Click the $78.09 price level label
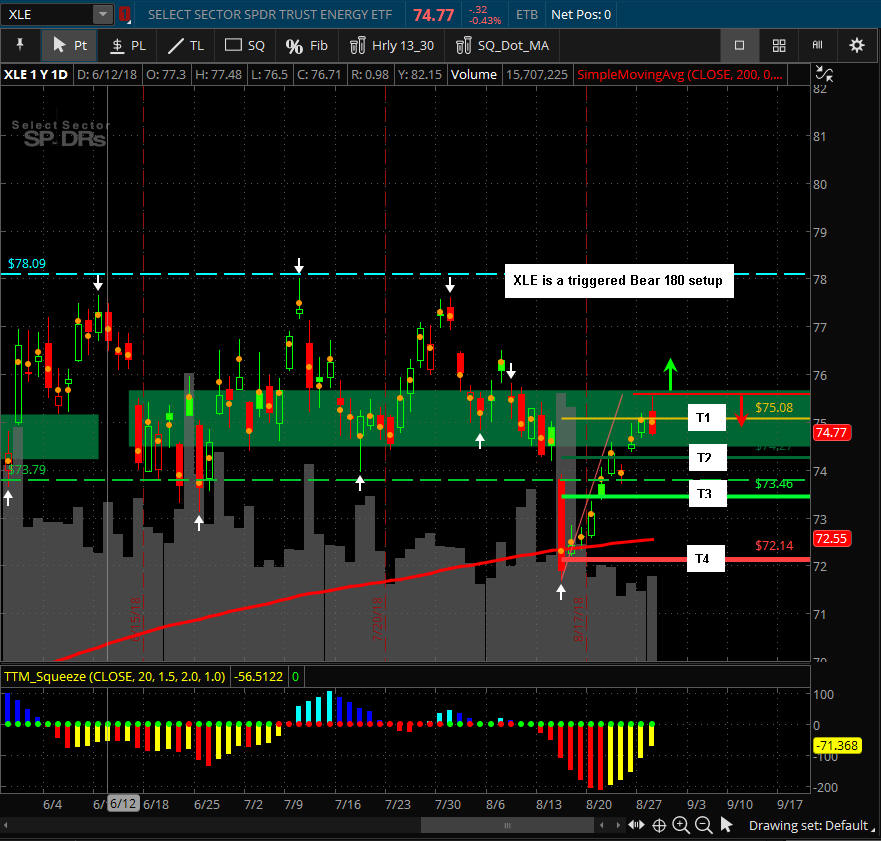Screen dimensions: 881x841 [26, 263]
